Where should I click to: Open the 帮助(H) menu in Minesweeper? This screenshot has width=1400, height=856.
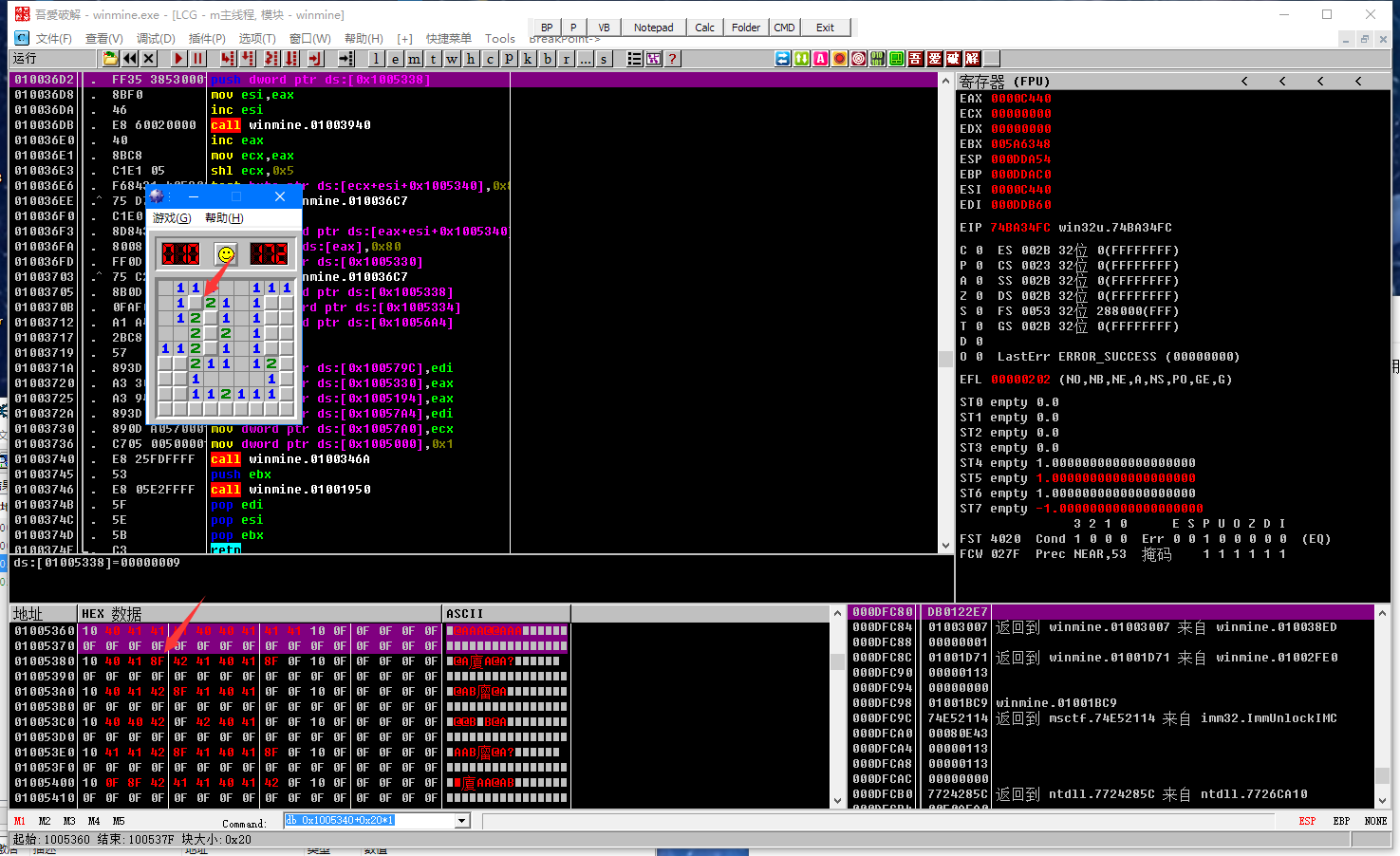click(x=224, y=218)
